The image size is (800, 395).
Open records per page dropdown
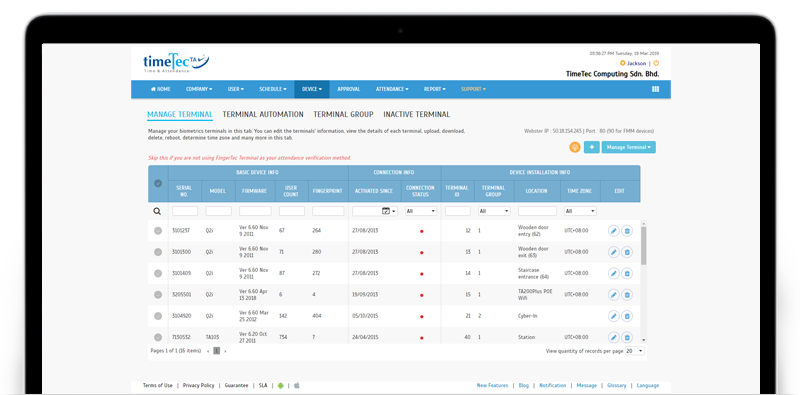pyautogui.click(x=635, y=351)
